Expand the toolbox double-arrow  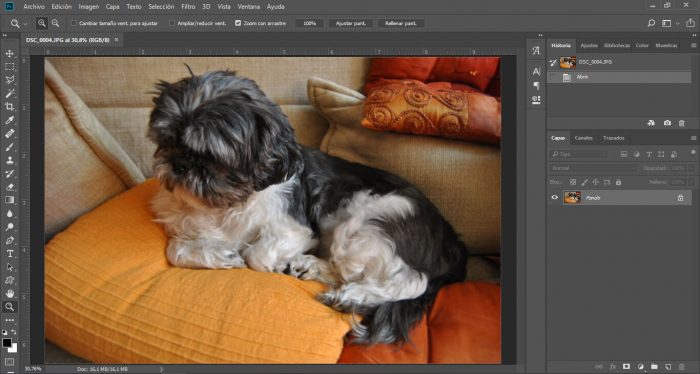tap(5, 35)
